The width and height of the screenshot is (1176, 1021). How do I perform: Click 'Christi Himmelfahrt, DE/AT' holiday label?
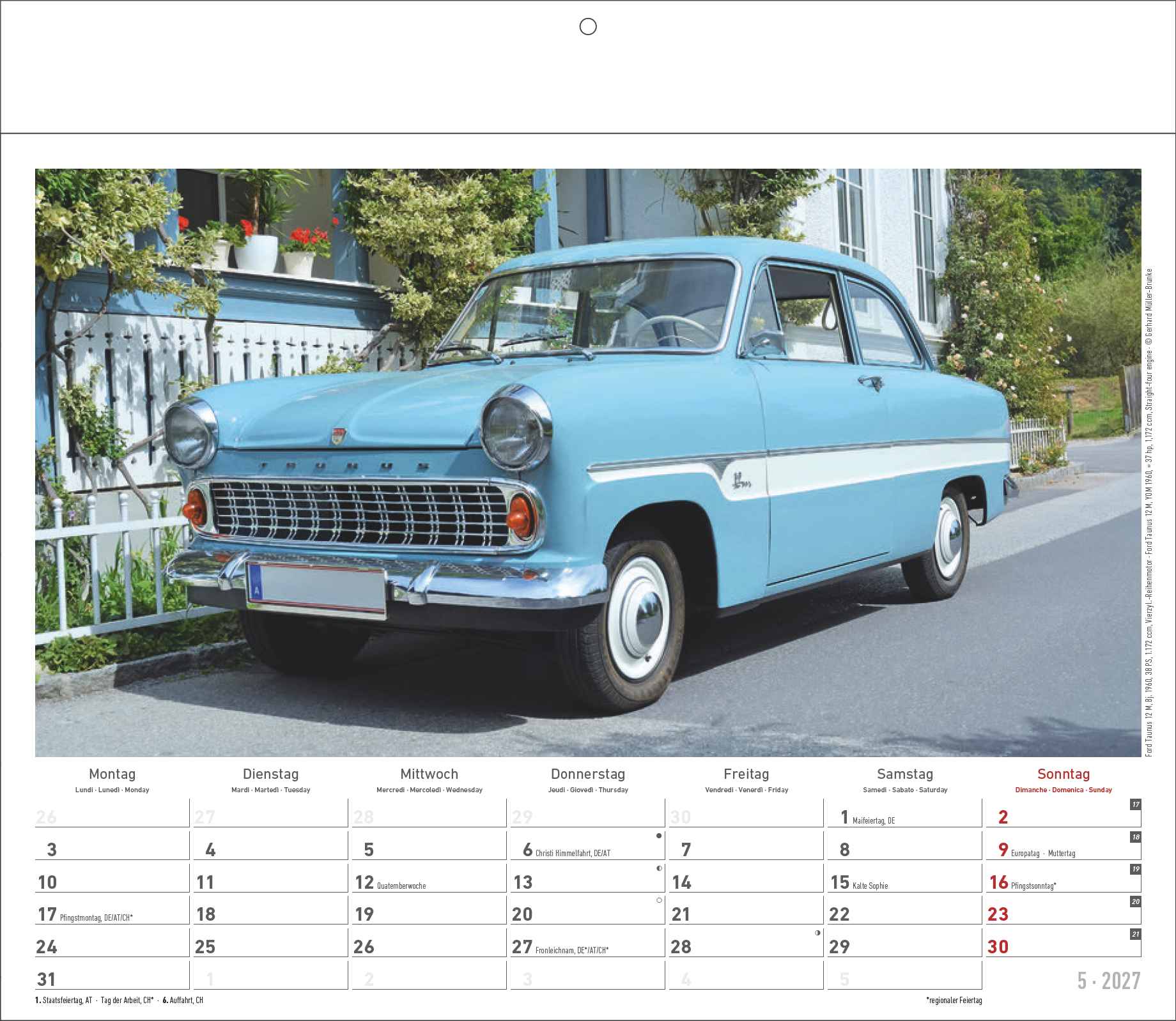(x=573, y=853)
